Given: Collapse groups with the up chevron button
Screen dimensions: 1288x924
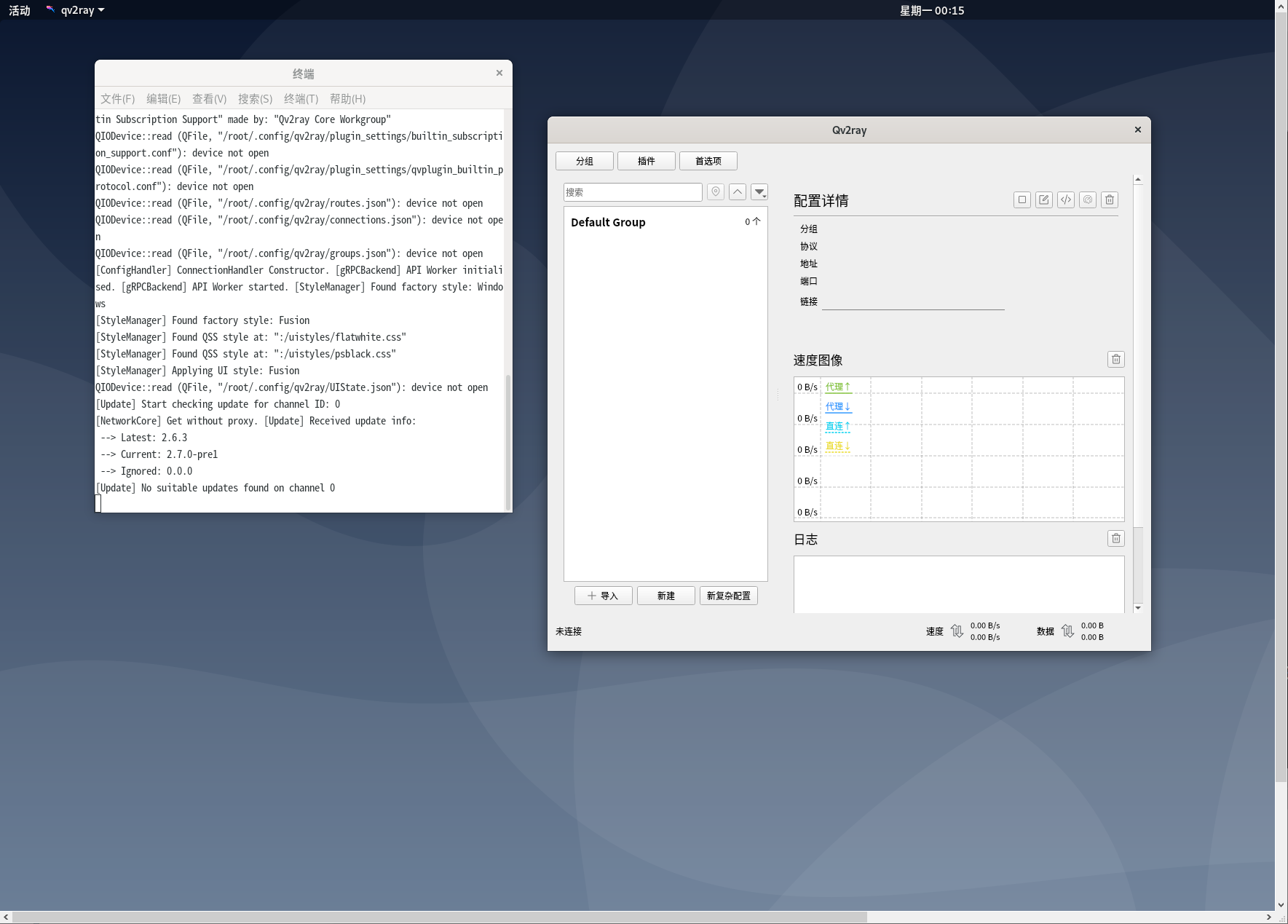Looking at the screenshot, I should coord(738,192).
